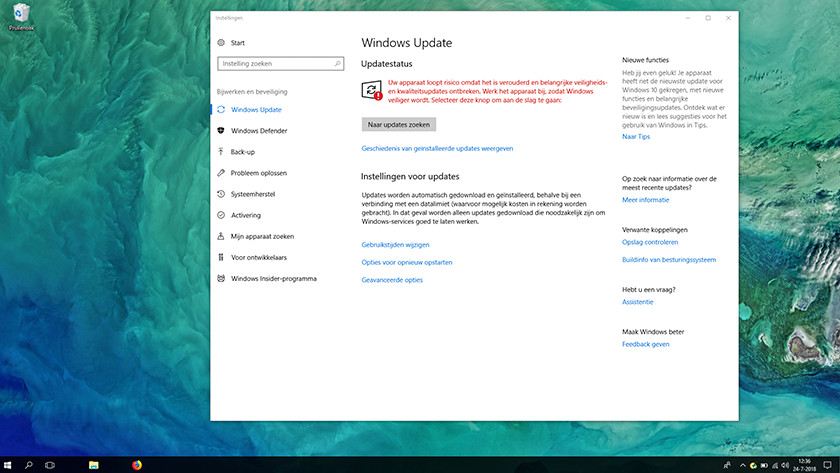840x473 pixels.
Task: Click the Assistentie help link
Action: (x=638, y=302)
